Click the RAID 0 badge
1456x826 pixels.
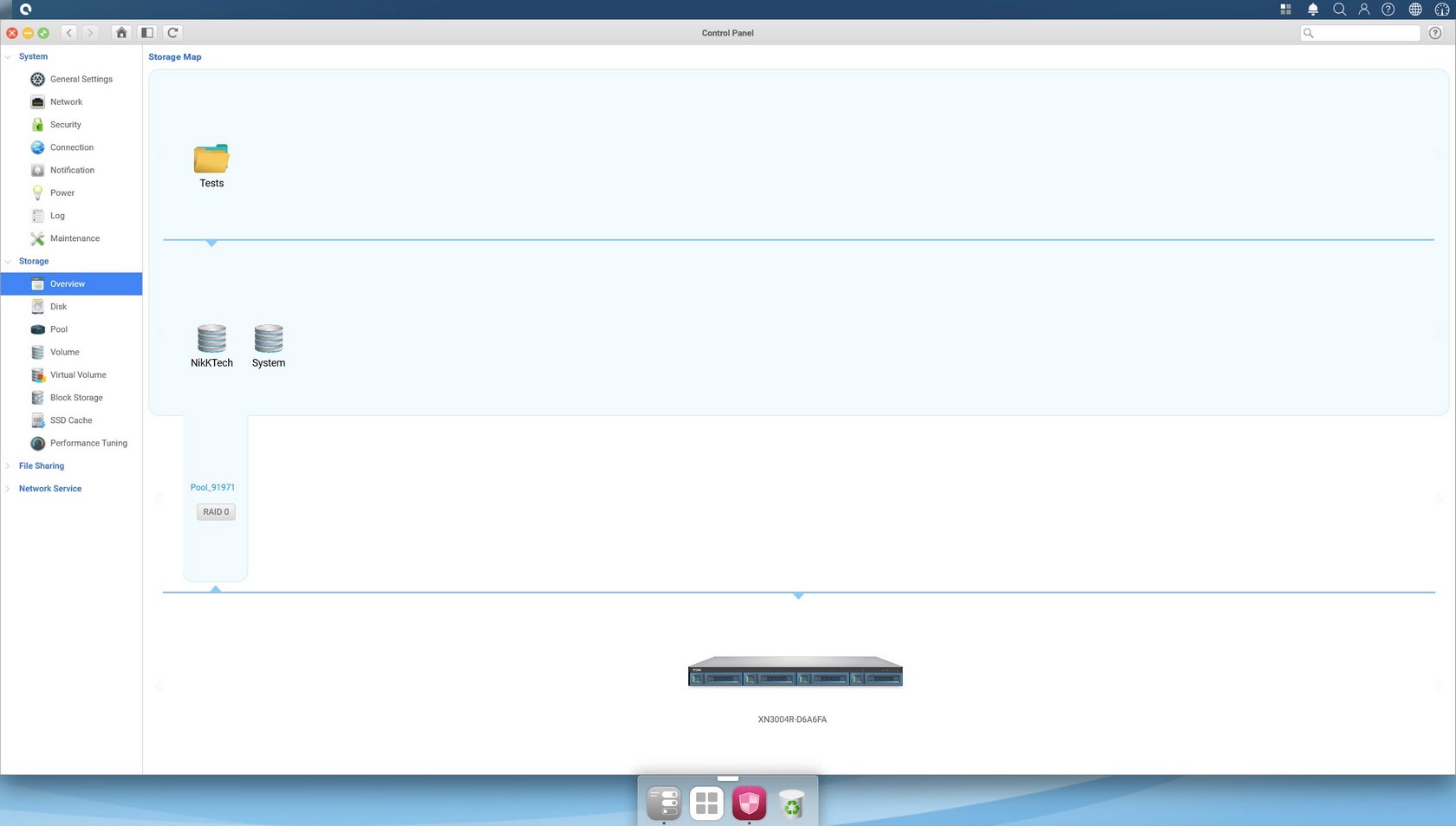click(216, 512)
